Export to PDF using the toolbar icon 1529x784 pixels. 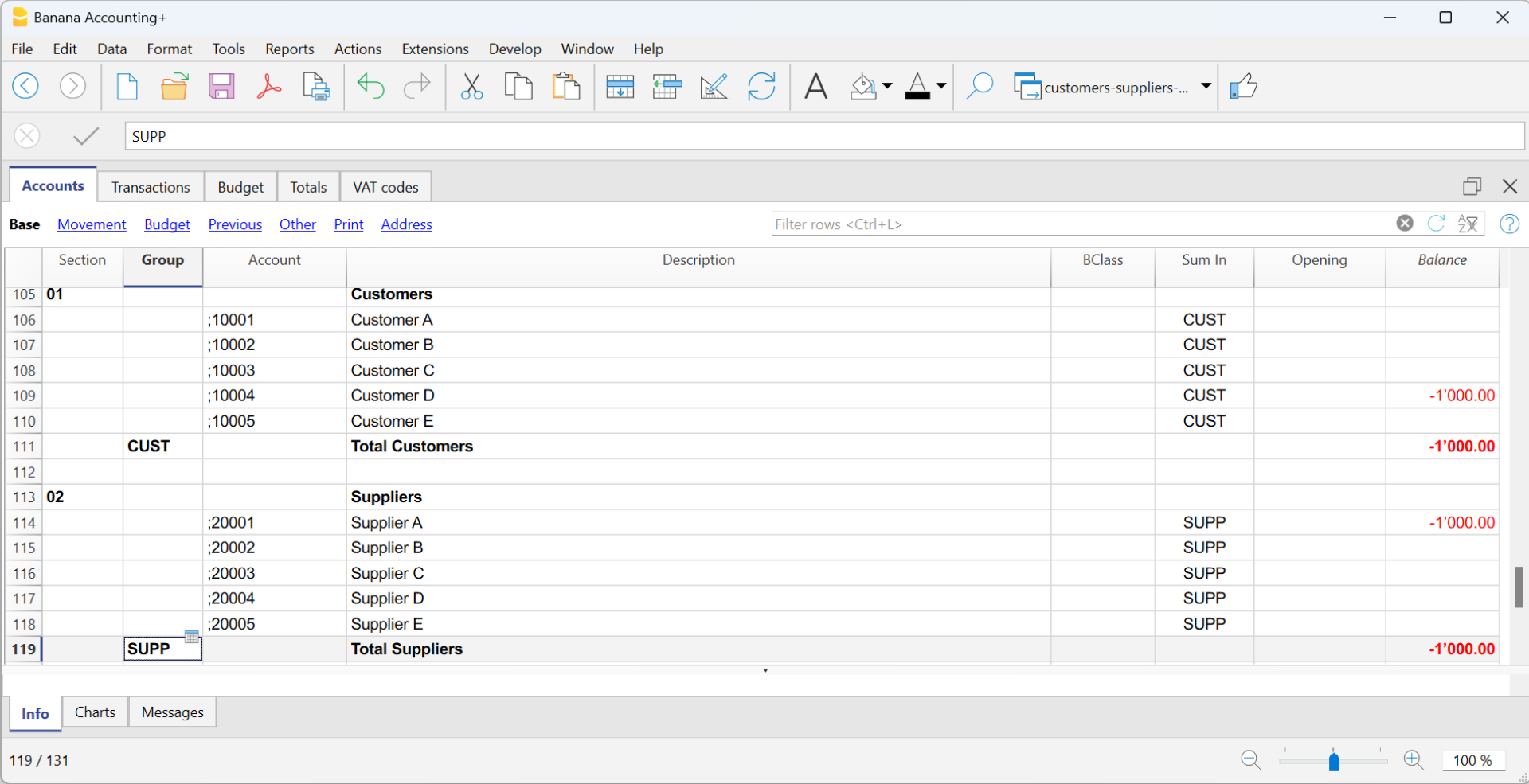(269, 86)
